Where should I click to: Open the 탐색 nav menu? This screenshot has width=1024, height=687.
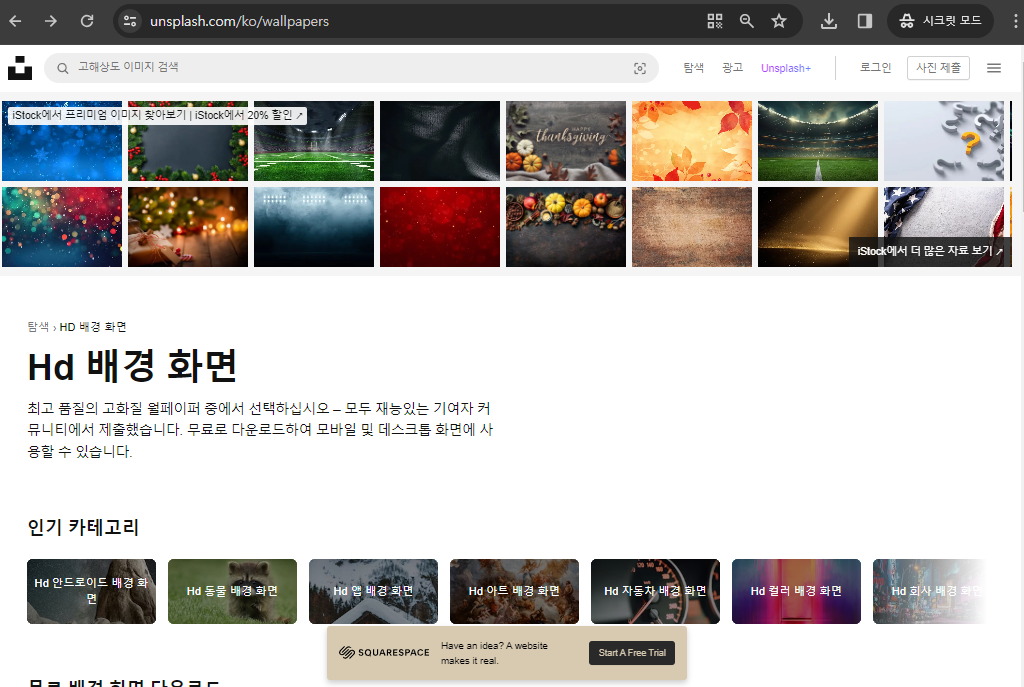click(694, 68)
